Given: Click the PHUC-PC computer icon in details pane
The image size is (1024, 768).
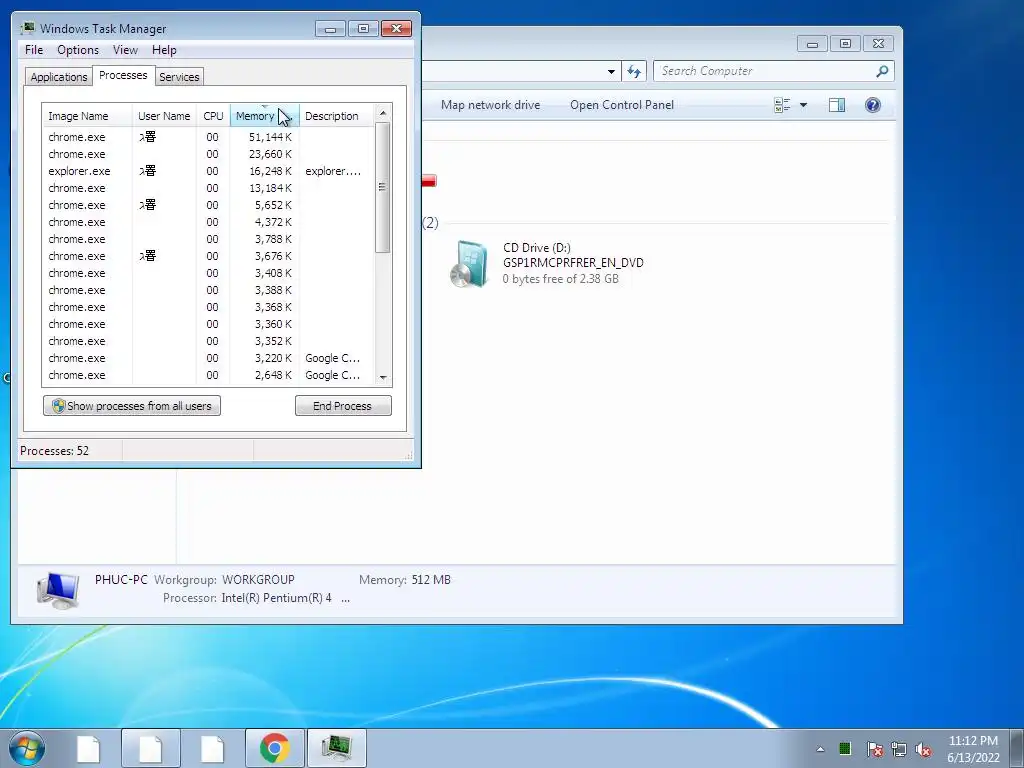Looking at the screenshot, I should (59, 589).
